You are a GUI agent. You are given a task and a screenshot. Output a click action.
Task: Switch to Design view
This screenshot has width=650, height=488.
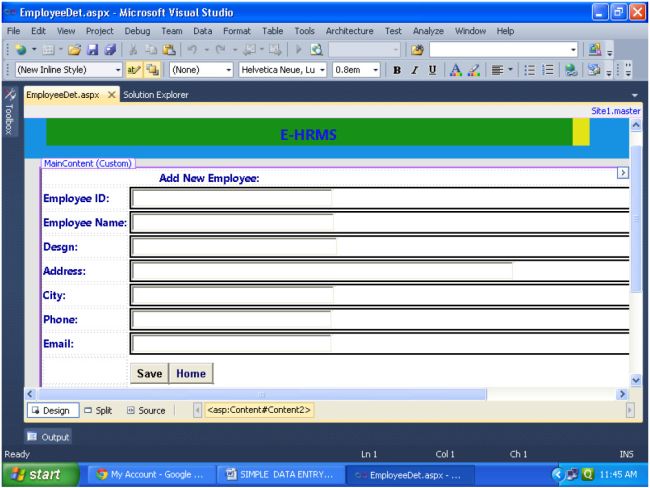(53, 410)
